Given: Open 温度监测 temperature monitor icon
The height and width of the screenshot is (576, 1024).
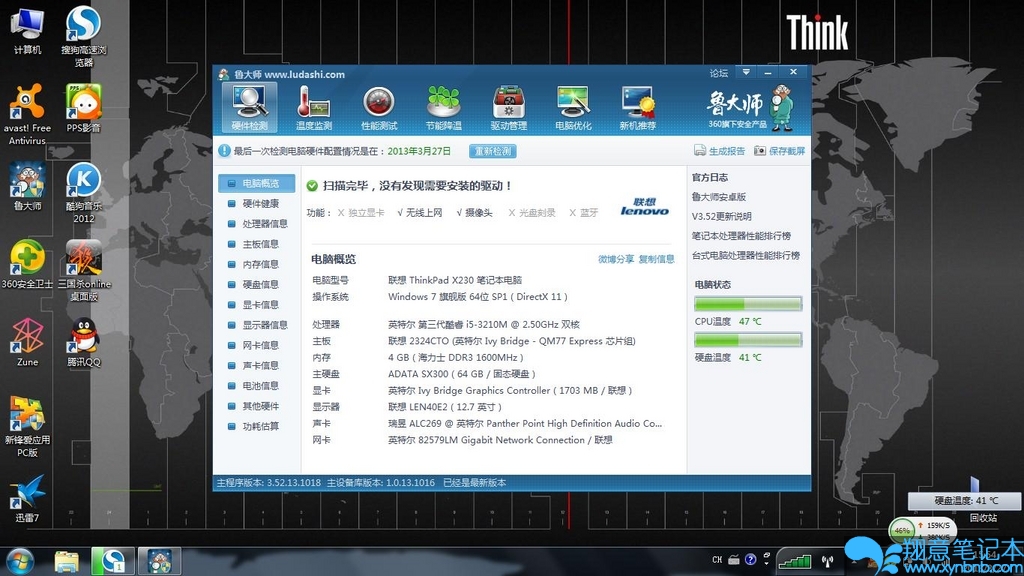Looking at the screenshot, I should (314, 108).
